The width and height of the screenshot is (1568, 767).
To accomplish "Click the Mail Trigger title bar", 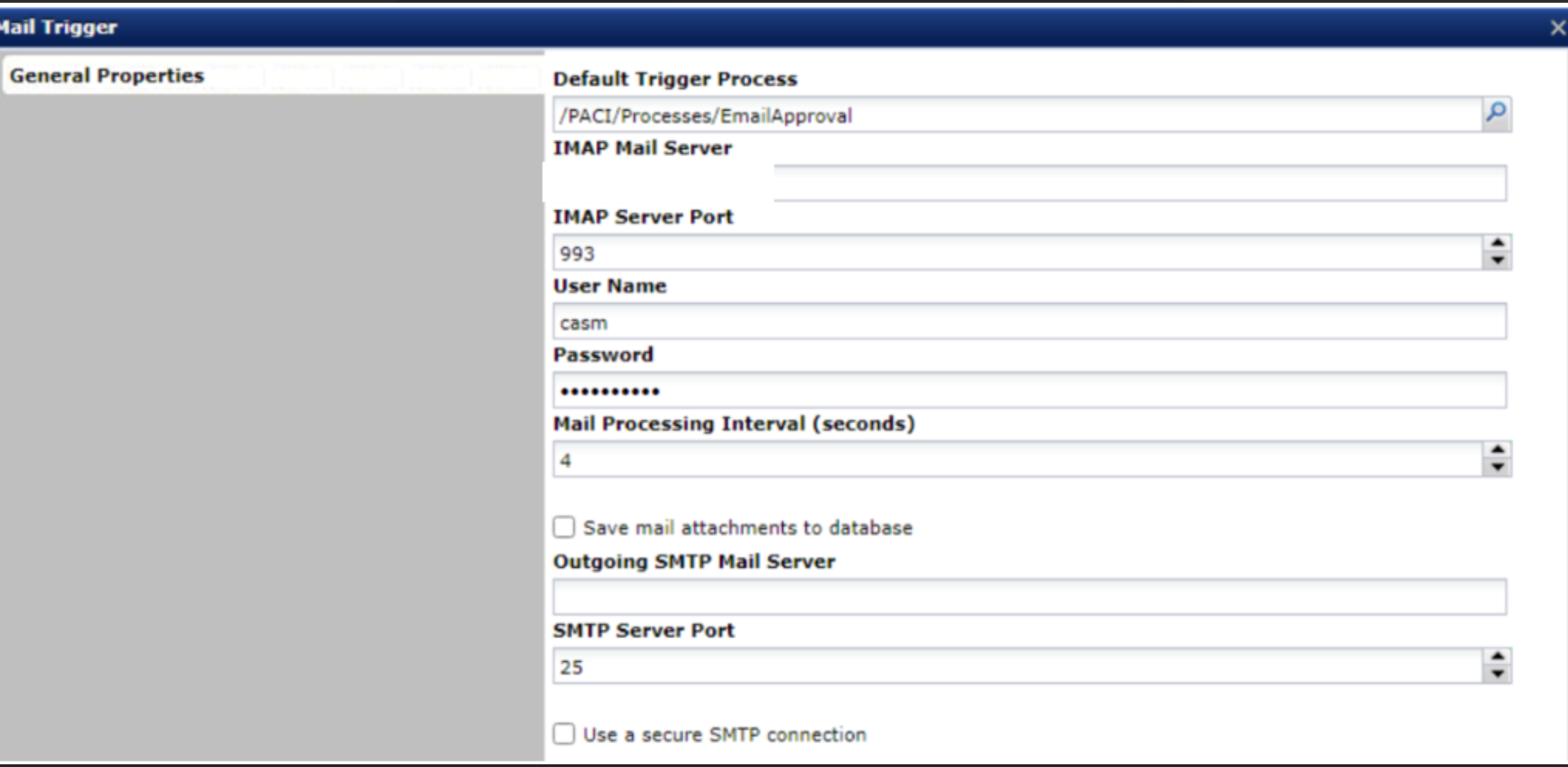I will (x=755, y=27).
